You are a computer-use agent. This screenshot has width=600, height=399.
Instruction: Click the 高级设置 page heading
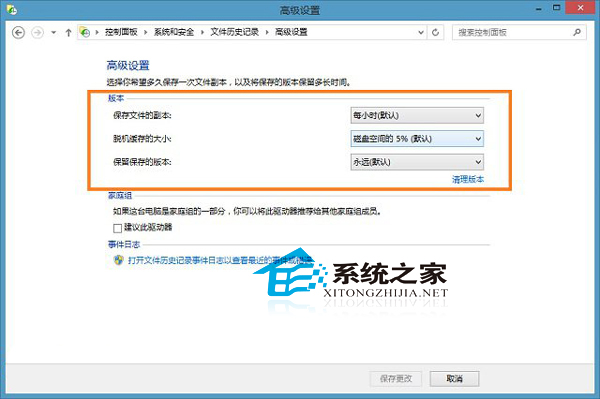tap(128, 65)
